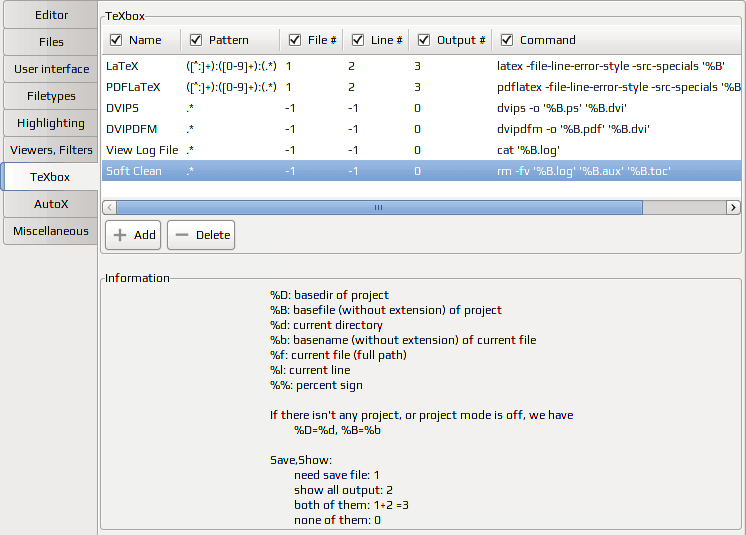The height and width of the screenshot is (535, 746).
Task: Click the LaTeX row File # value 1
Action: (288, 66)
